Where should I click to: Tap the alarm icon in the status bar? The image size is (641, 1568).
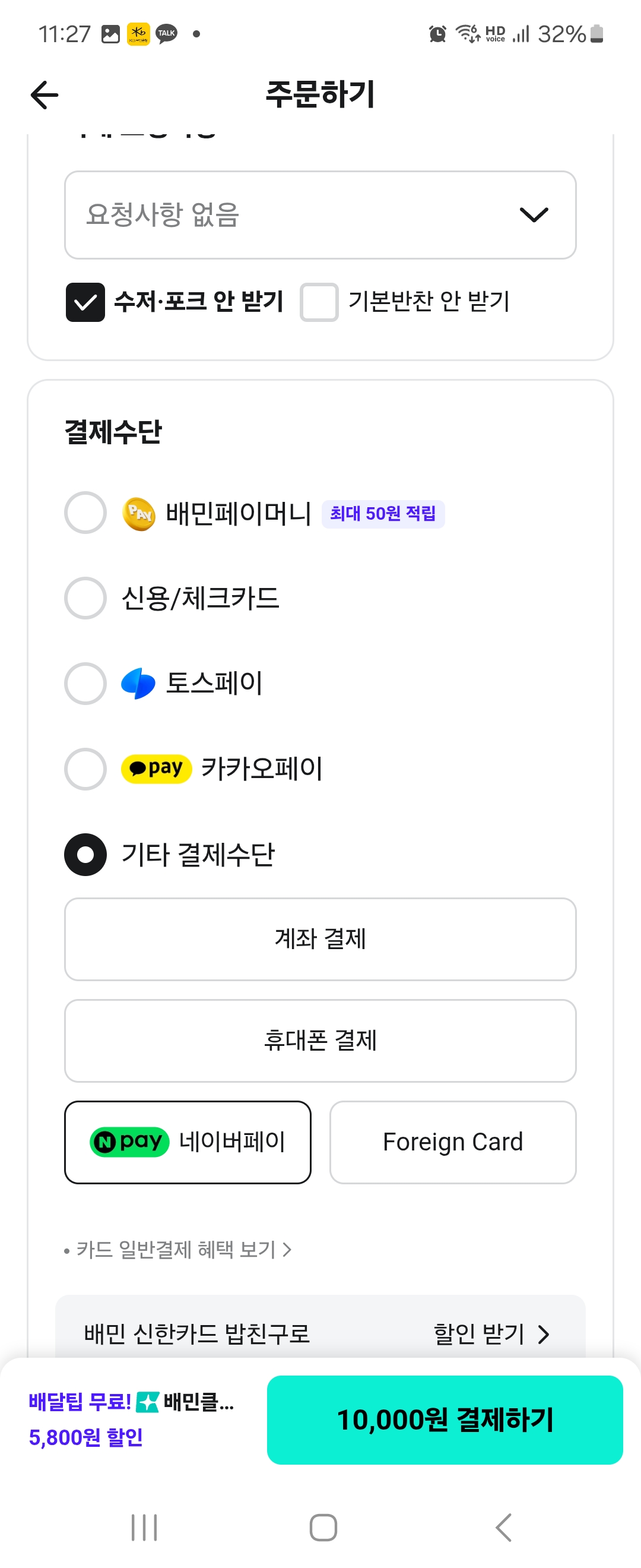pos(437,34)
